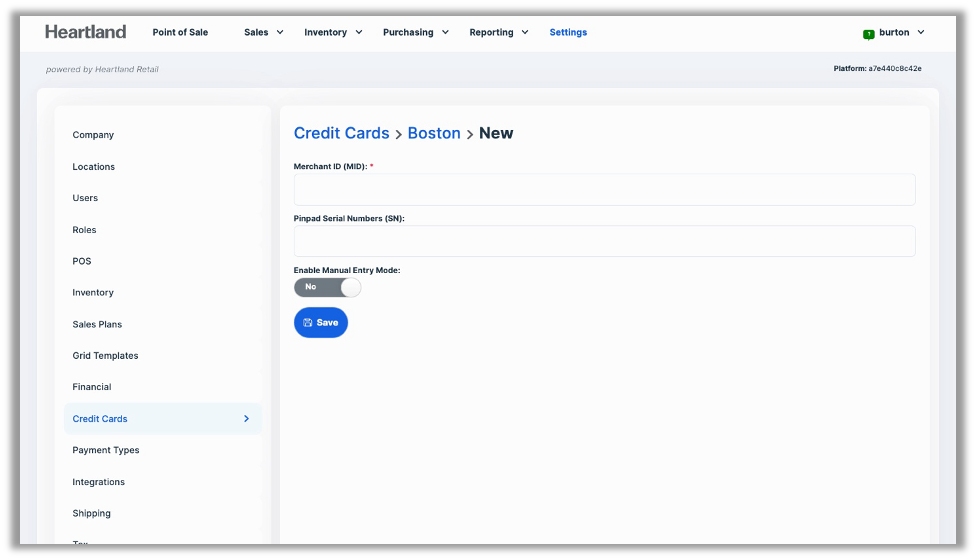Open Grid Templates settings section
This screenshot has width=976, height=560.
(105, 356)
